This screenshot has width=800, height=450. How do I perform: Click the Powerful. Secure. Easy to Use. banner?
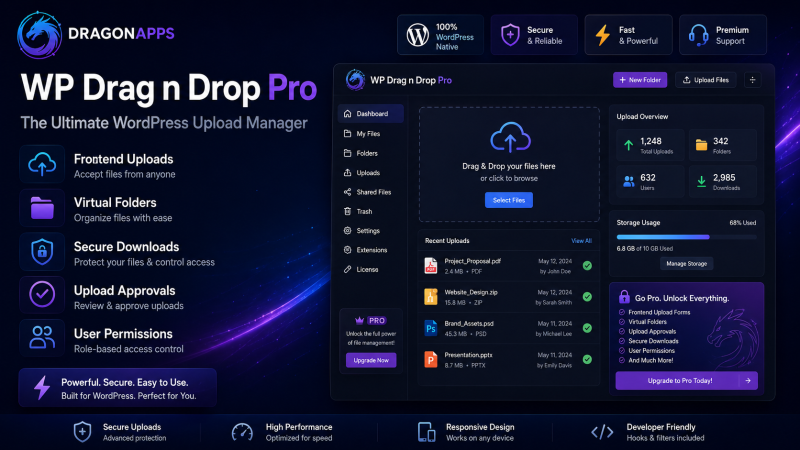click(x=118, y=388)
